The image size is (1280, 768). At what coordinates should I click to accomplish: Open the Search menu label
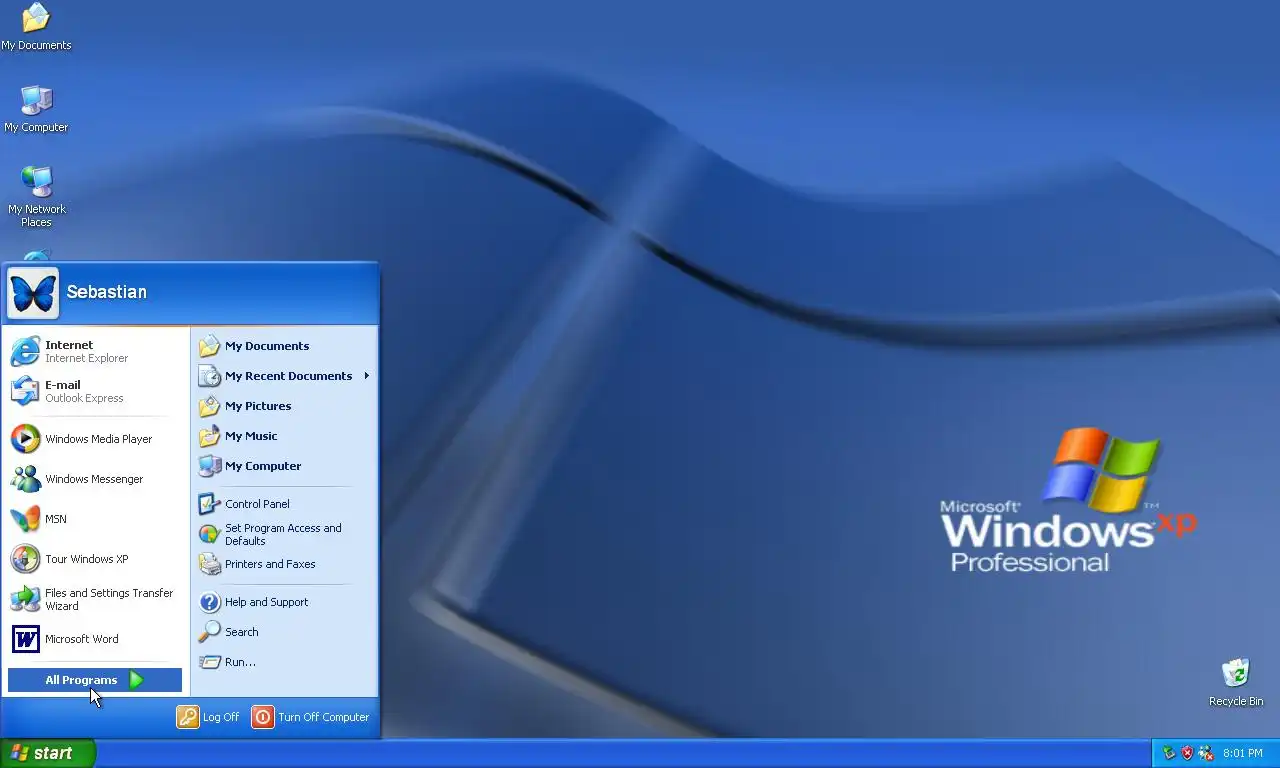click(242, 632)
